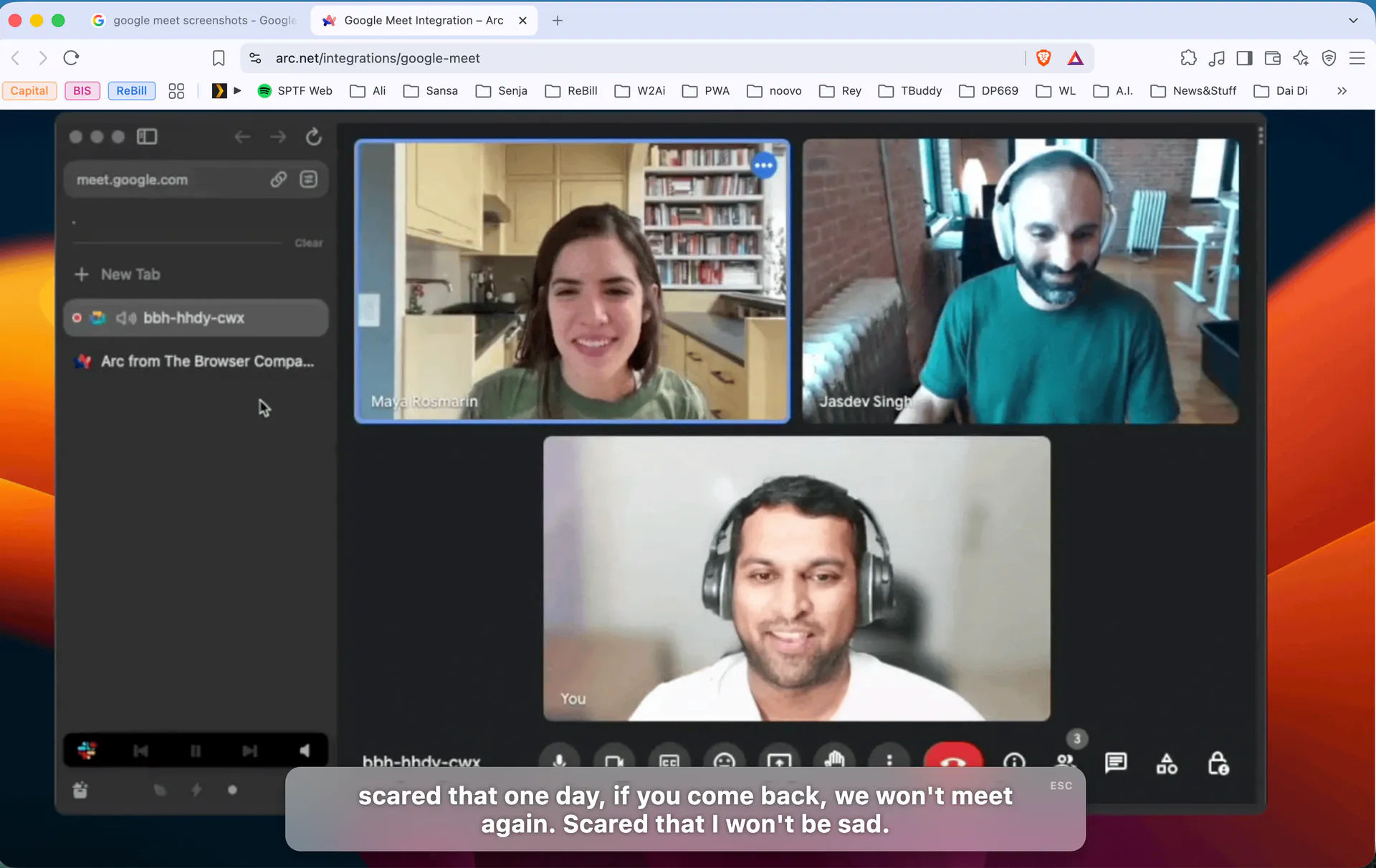Show hidden bookmarks with overflow chevrons

coord(1342,91)
